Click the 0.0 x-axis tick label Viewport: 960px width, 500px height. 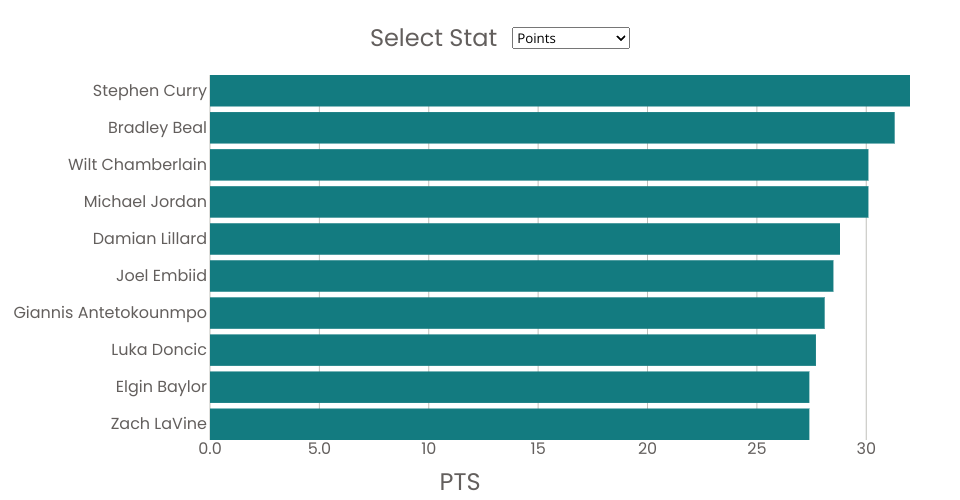(210, 449)
